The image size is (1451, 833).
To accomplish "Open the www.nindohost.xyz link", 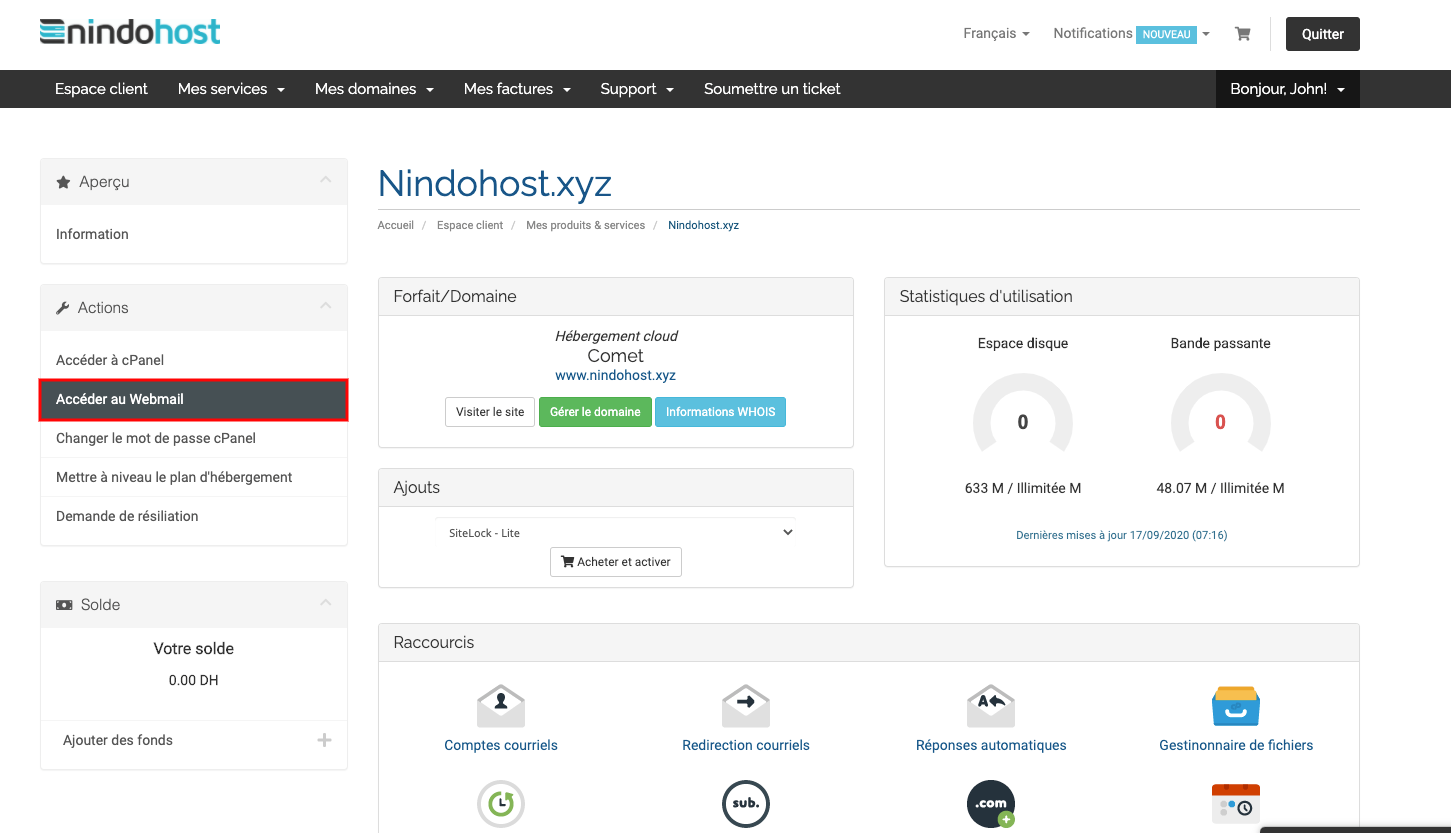I will 616,376.
